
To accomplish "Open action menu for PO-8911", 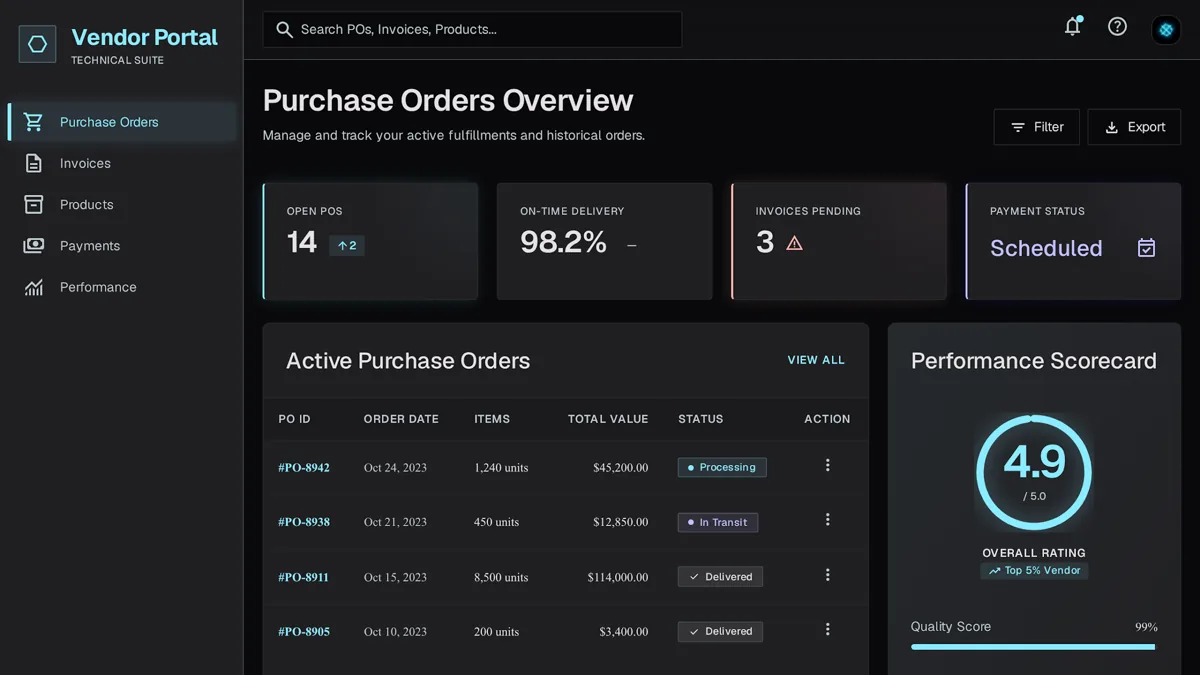I will coord(827,575).
